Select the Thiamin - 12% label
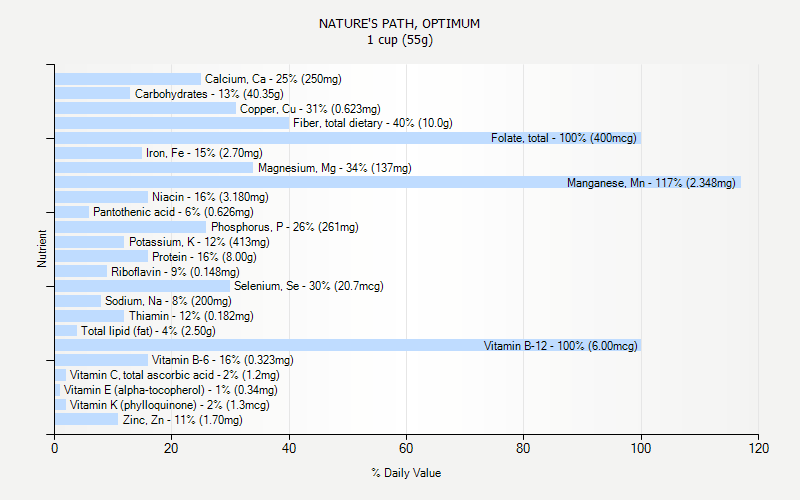The width and height of the screenshot is (800, 500). pos(191,316)
